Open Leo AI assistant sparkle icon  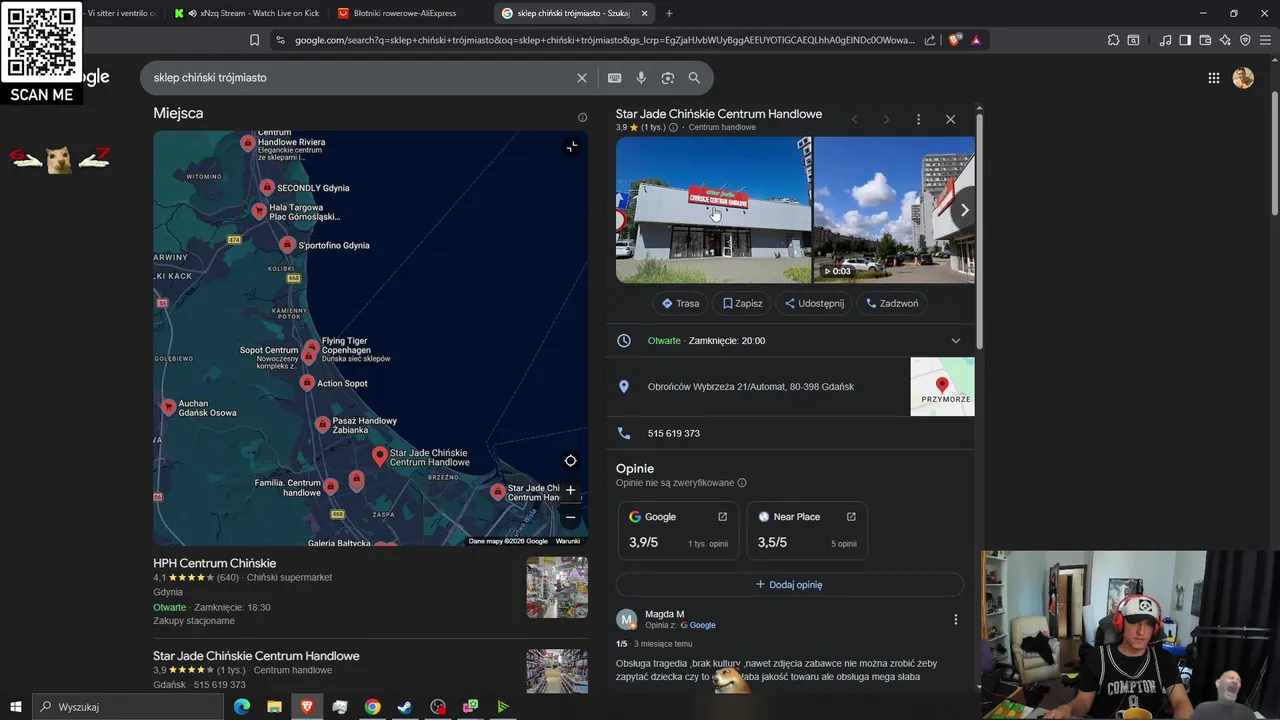tap(1225, 40)
